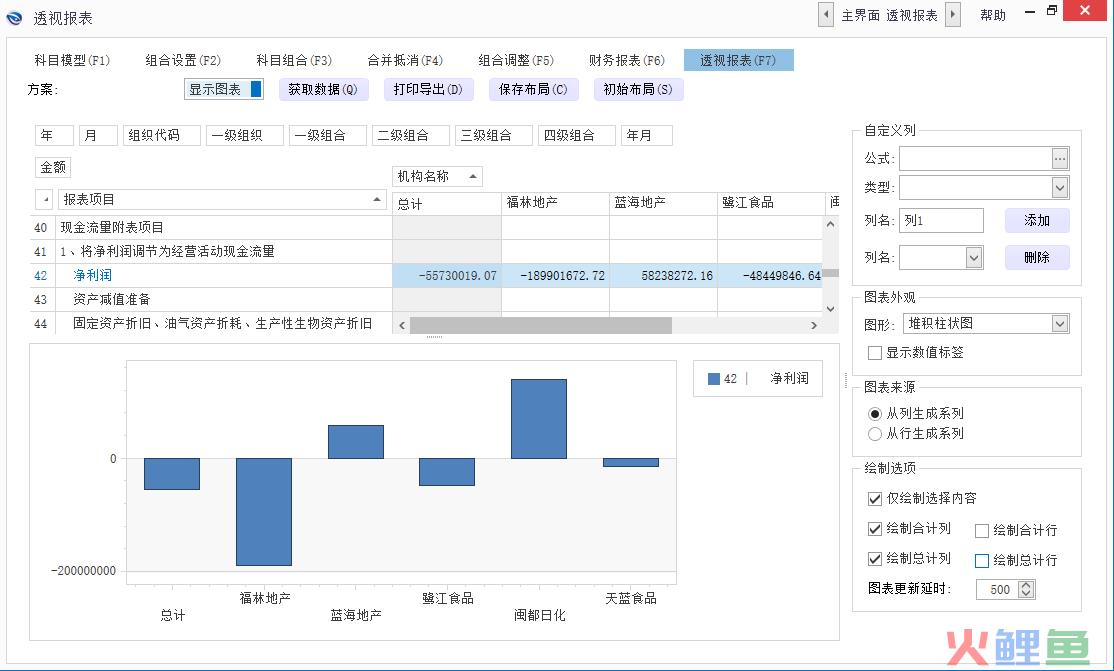Check 绘制总计行 checkbox
Image resolution: width=1114 pixels, height=671 pixels.
click(982, 561)
